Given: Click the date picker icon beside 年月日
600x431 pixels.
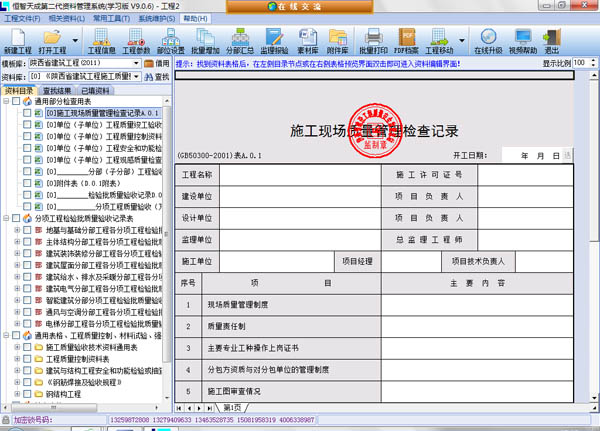Looking at the screenshot, I should (567, 155).
